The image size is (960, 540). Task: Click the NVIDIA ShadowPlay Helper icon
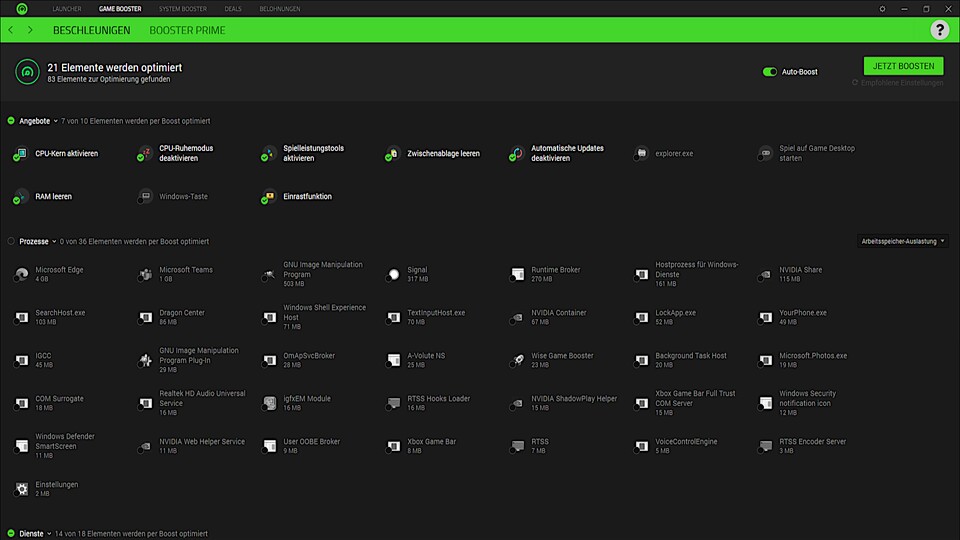pyautogui.click(x=517, y=402)
